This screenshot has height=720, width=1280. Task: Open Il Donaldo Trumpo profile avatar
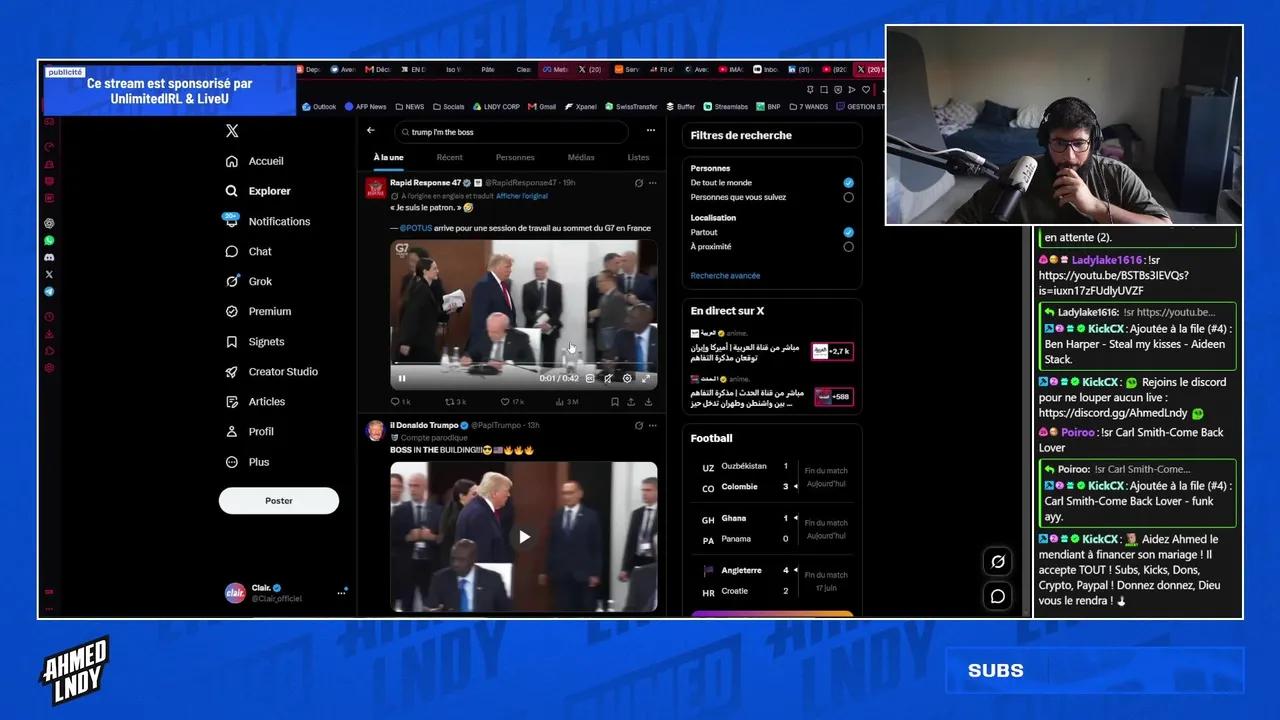tap(375, 430)
